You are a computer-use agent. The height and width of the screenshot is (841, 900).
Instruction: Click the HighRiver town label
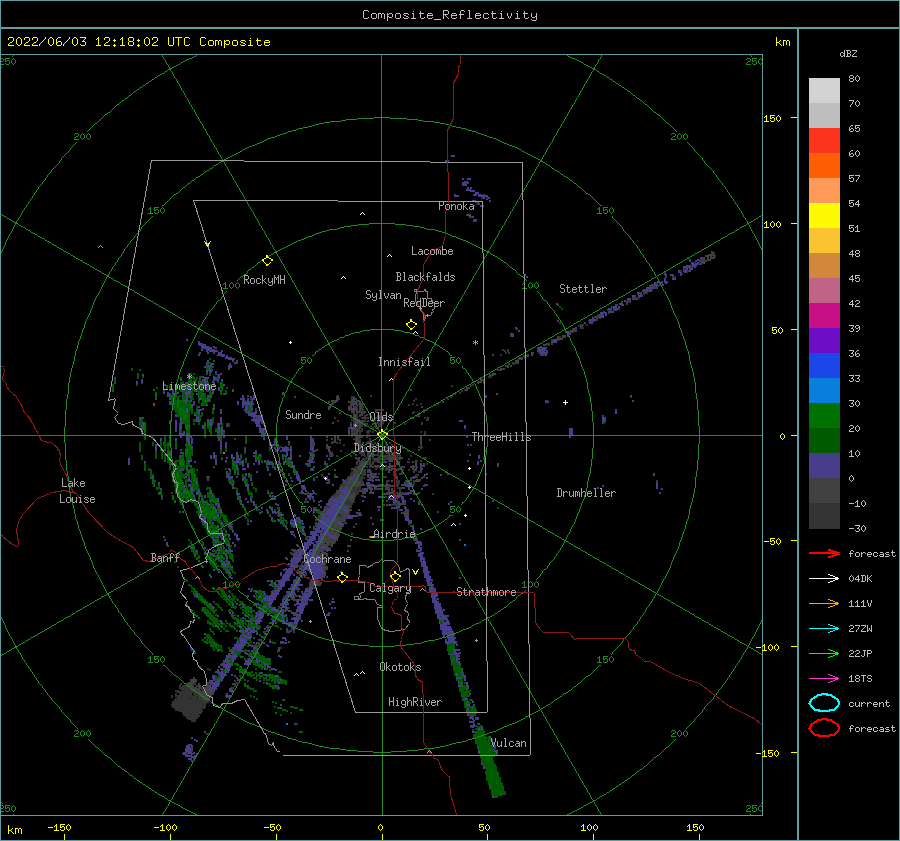415,702
